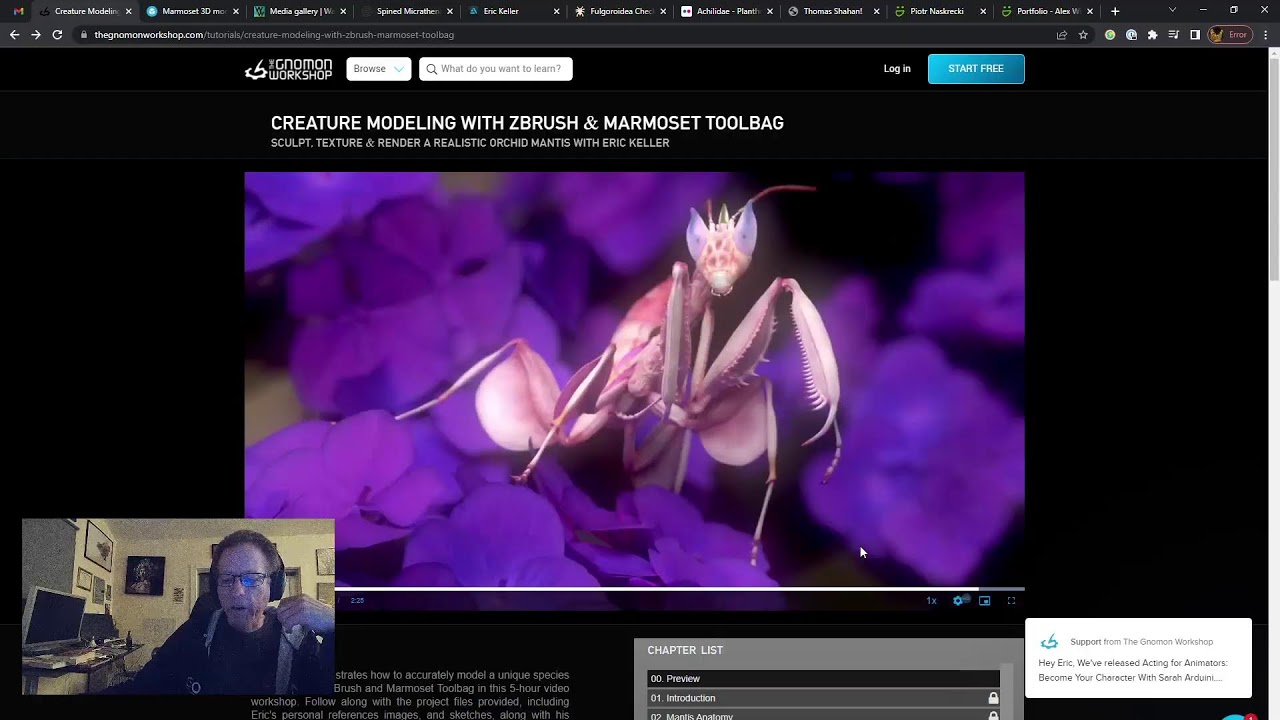Switch to the Thomas Shahan browser tab

835,11
